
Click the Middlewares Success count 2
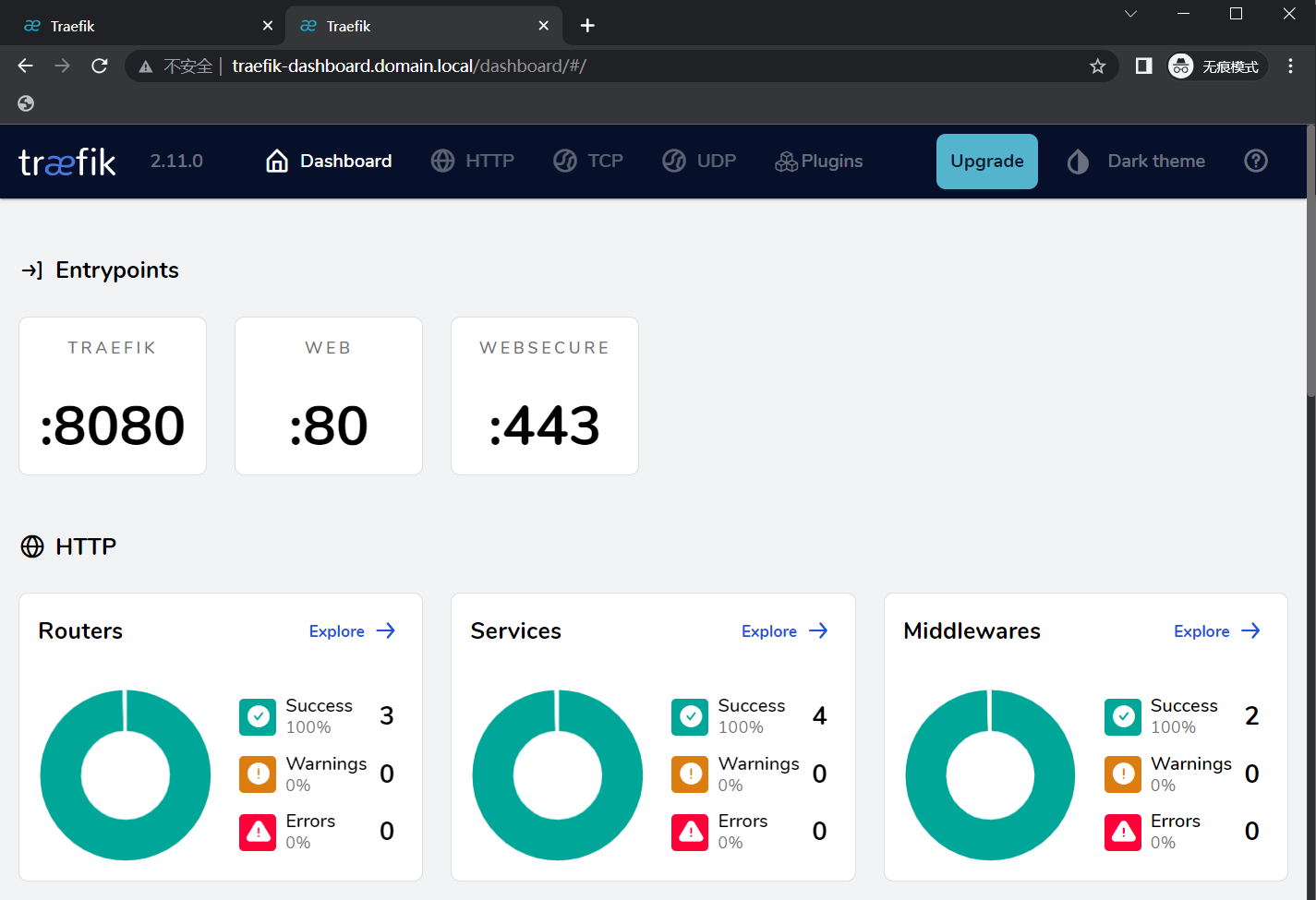1251,716
